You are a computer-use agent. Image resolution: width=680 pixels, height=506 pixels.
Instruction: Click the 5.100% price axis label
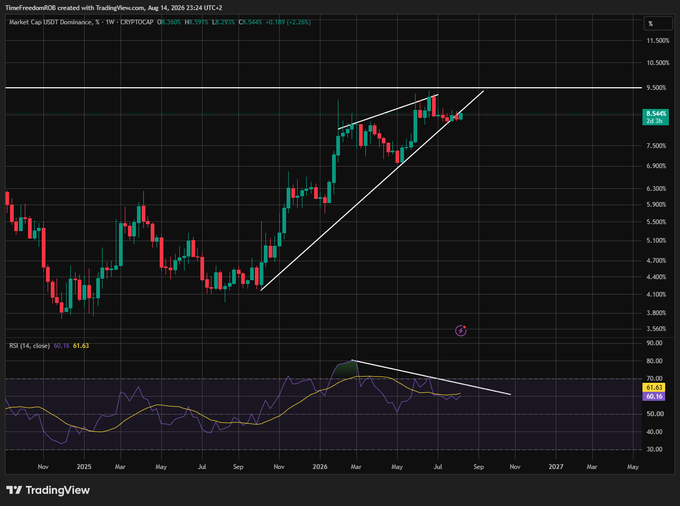click(656, 241)
